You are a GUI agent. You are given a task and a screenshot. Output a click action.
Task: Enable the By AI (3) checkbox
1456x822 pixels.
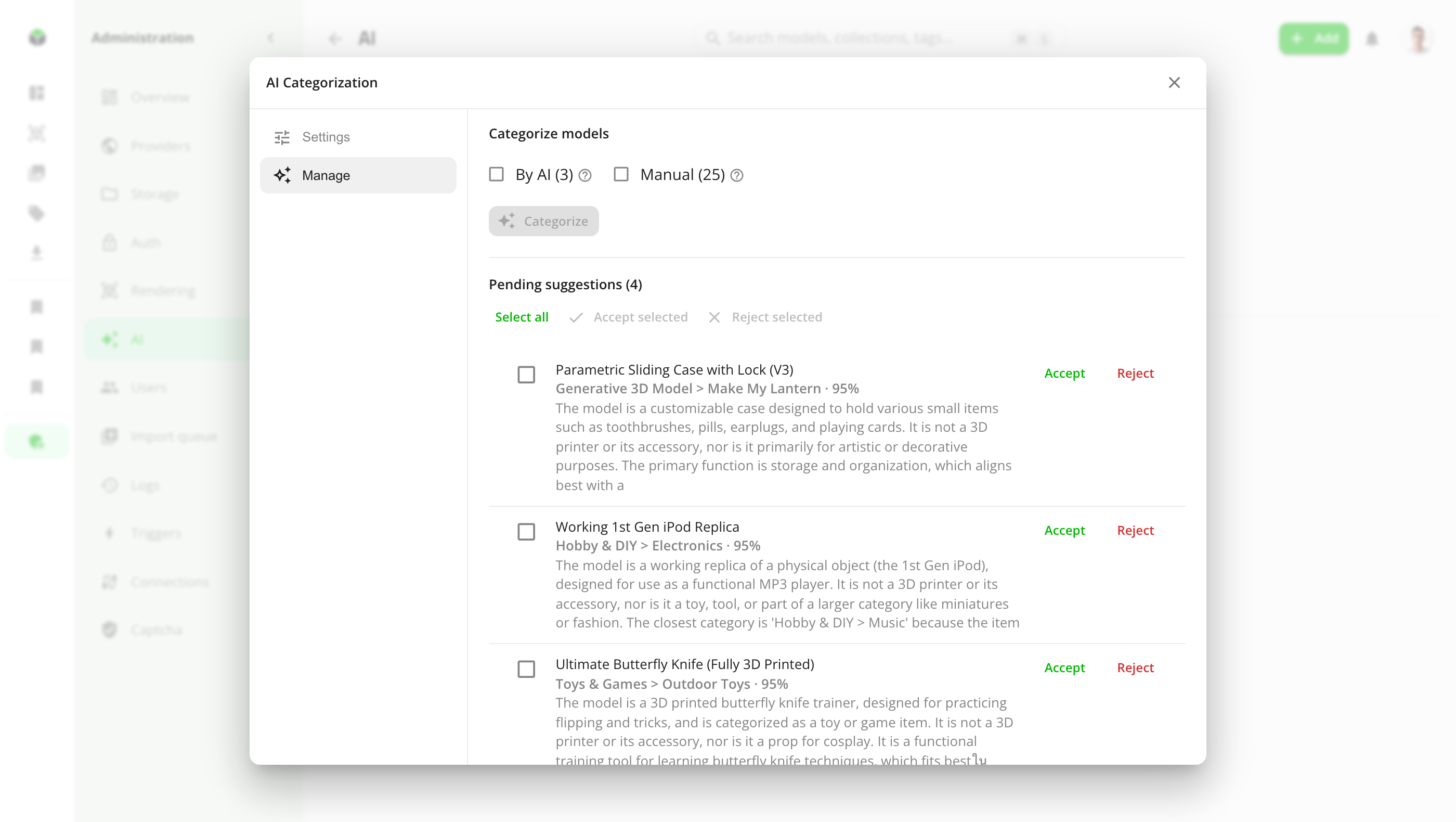(x=496, y=174)
